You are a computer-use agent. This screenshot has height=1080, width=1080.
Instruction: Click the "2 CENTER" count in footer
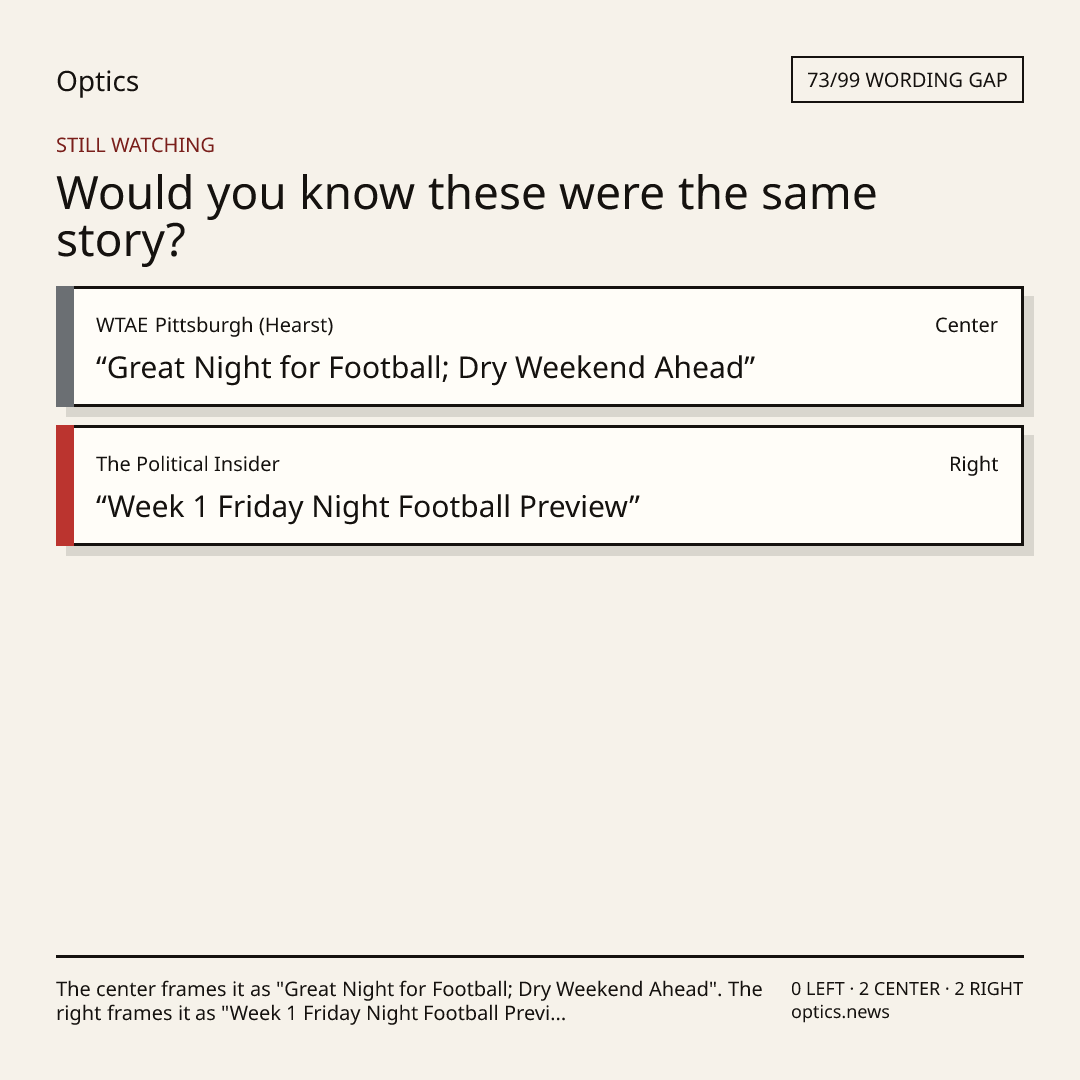899,989
